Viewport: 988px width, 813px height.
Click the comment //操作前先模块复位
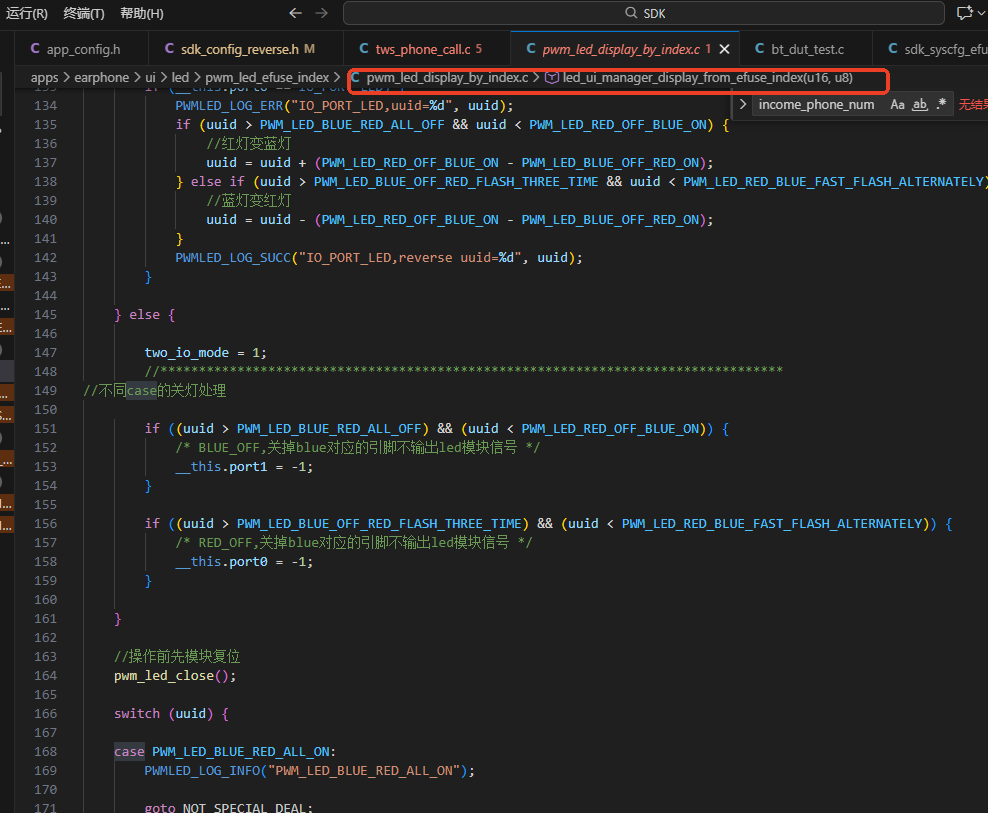click(177, 657)
